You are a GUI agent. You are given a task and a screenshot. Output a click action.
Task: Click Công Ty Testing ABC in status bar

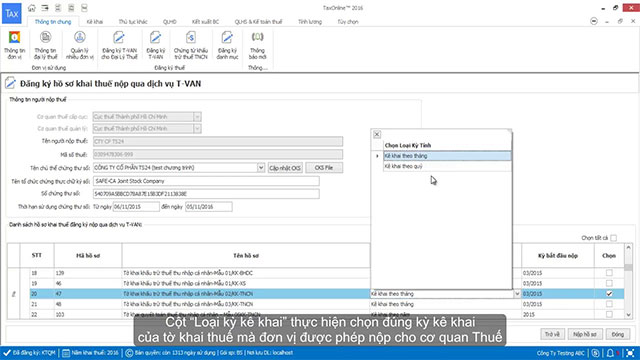coord(560,353)
